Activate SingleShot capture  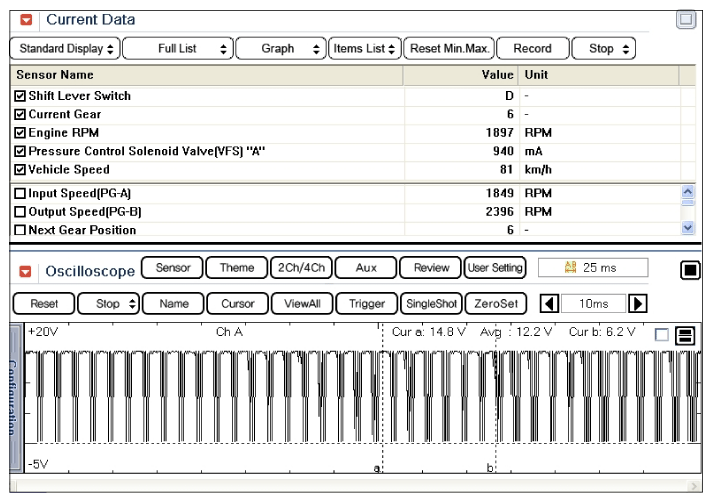pyautogui.click(x=431, y=304)
